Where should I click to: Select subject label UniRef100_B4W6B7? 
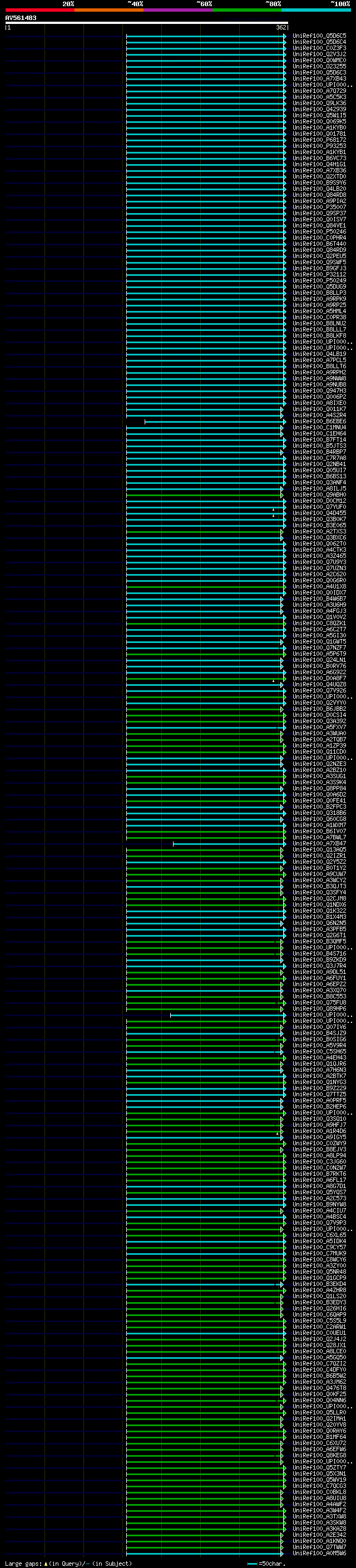click(x=319, y=598)
